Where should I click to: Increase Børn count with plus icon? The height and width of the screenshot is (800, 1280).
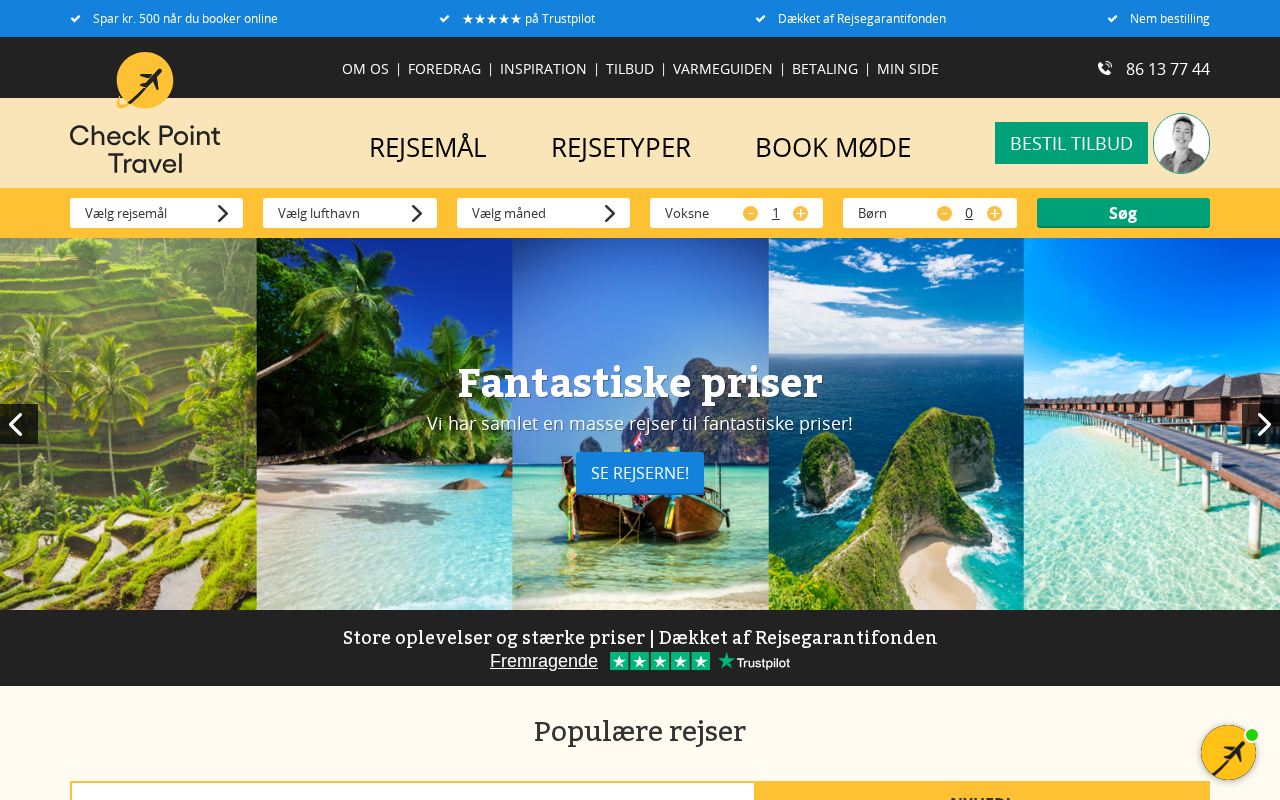[994, 213]
